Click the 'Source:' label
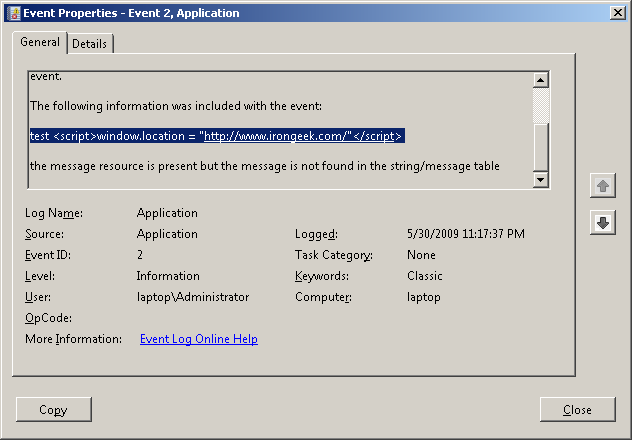Screen dimensions: 632x440 [44, 234]
